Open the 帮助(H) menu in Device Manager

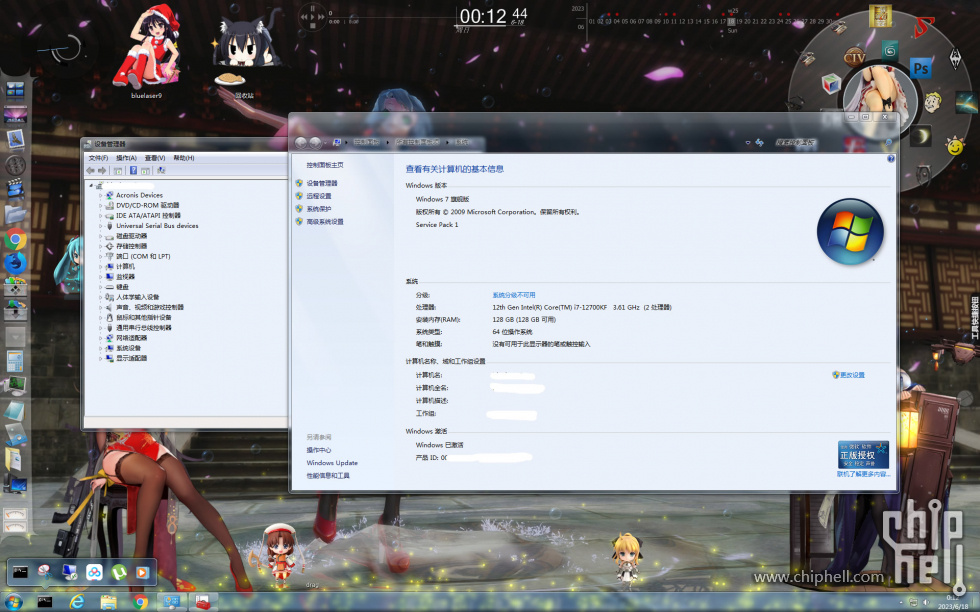(x=184, y=158)
